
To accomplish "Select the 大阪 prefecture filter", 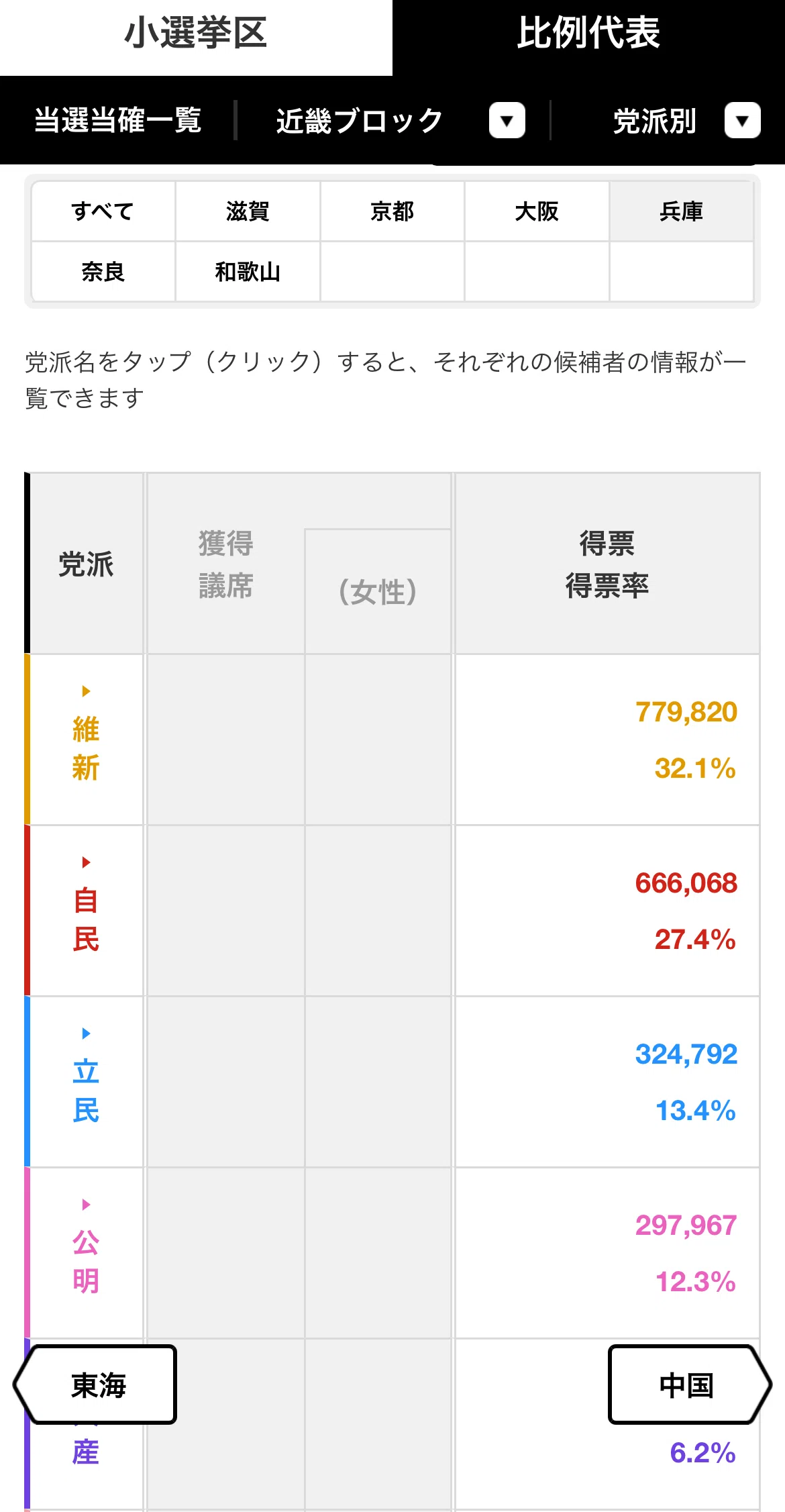I will click(537, 211).
